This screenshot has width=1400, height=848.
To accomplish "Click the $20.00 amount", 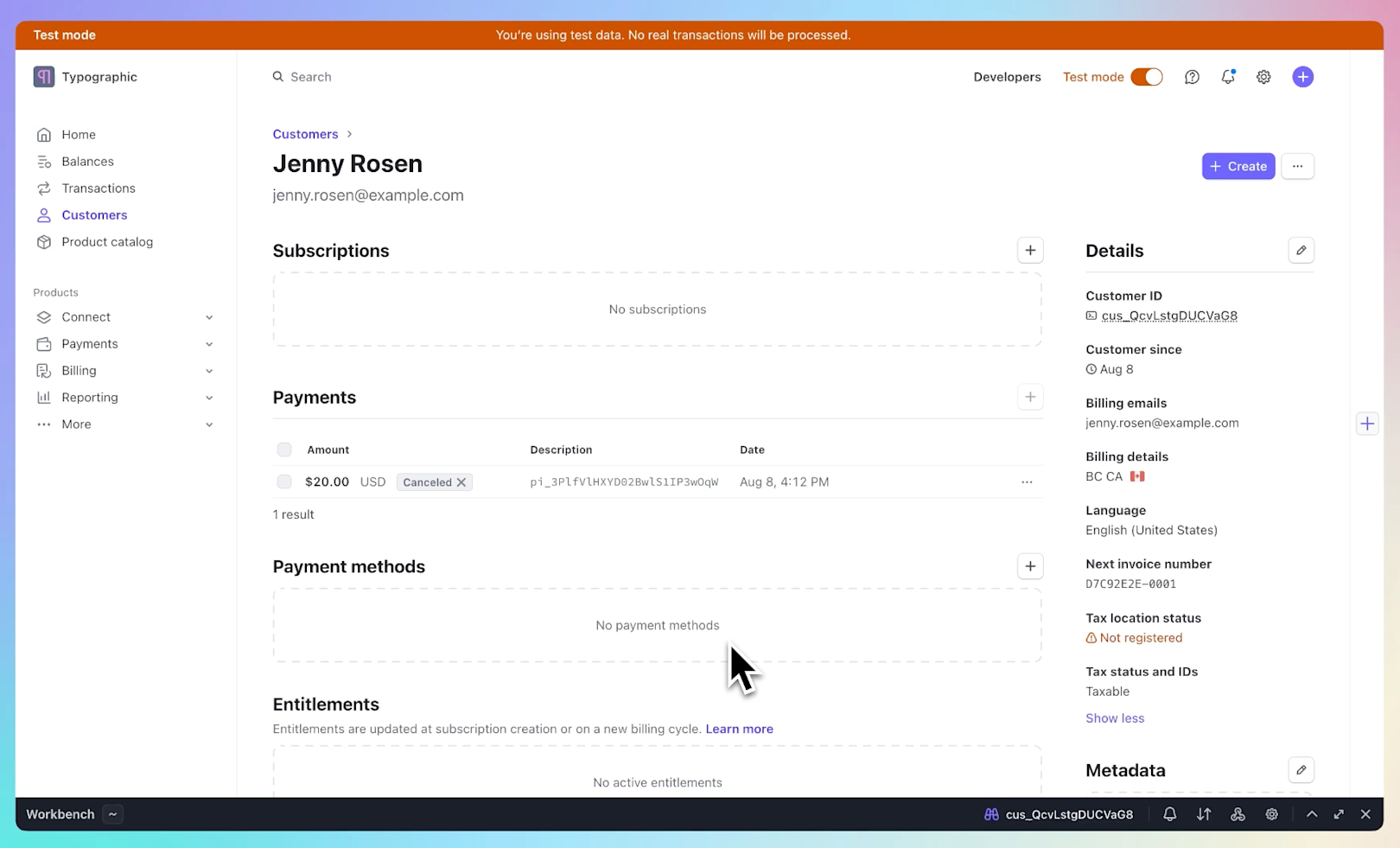I will pyautogui.click(x=327, y=482).
